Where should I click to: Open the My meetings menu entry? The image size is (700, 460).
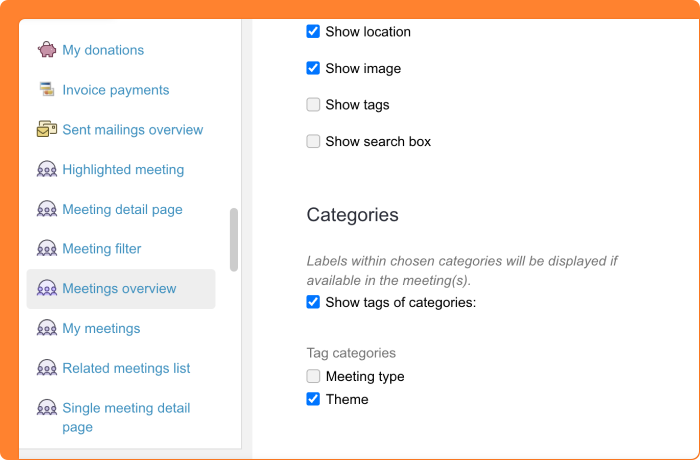point(101,328)
